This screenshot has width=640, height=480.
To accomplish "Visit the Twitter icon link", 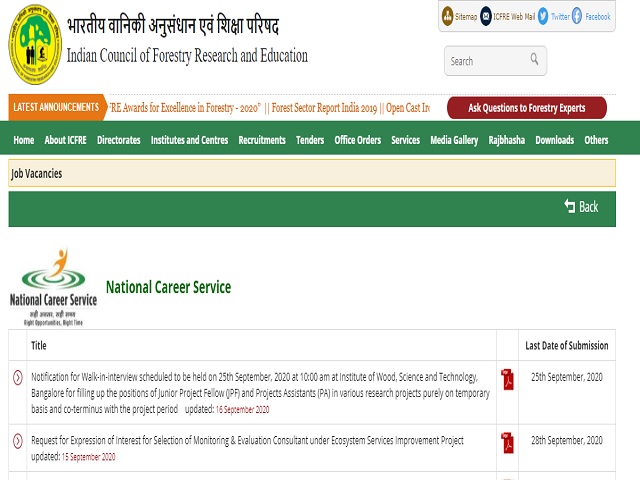I will pyautogui.click(x=543, y=16).
